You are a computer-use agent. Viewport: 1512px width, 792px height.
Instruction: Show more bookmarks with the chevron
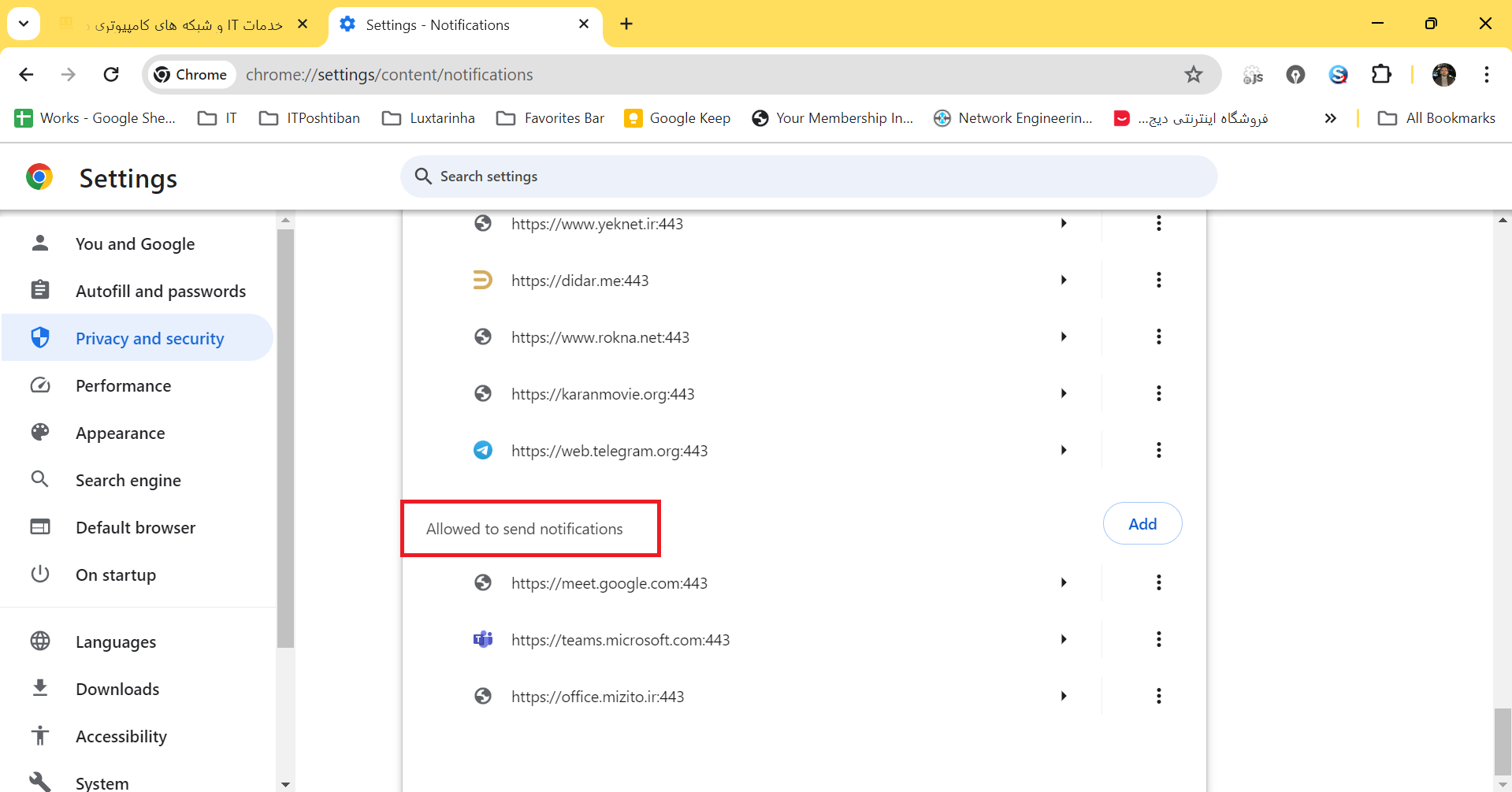click(x=1330, y=118)
